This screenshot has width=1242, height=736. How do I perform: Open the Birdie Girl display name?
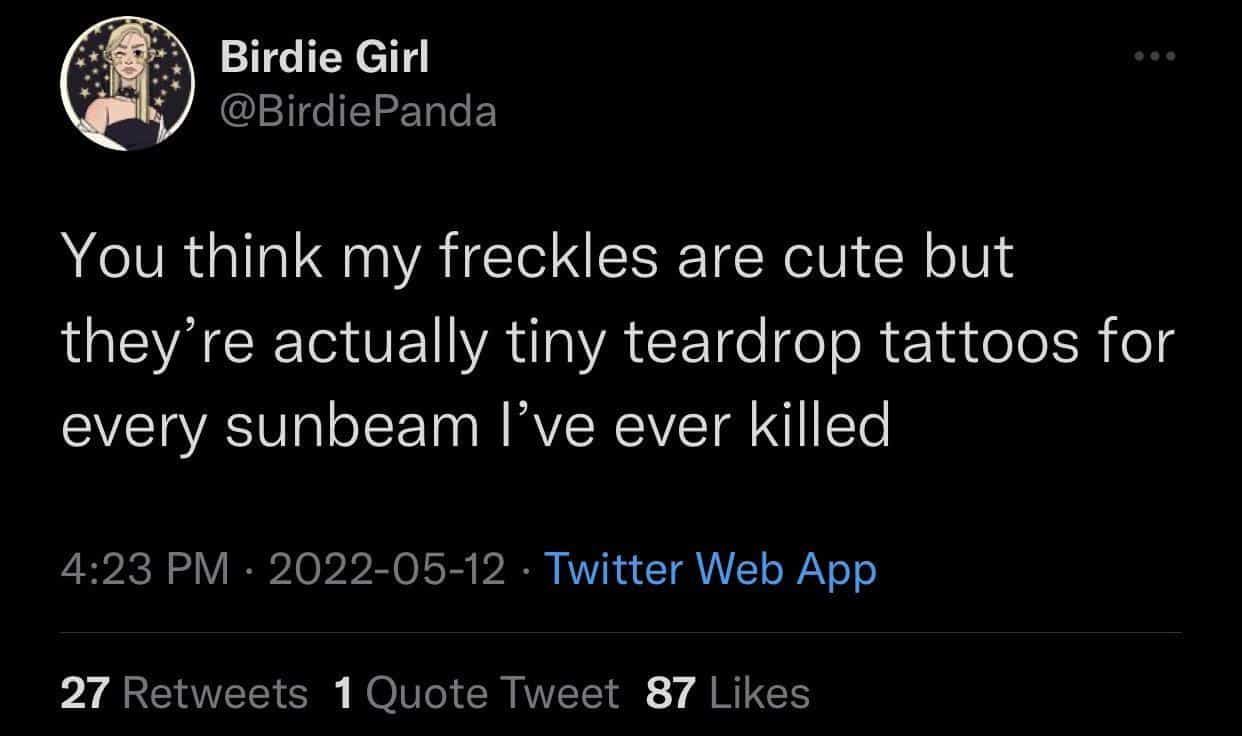point(325,58)
